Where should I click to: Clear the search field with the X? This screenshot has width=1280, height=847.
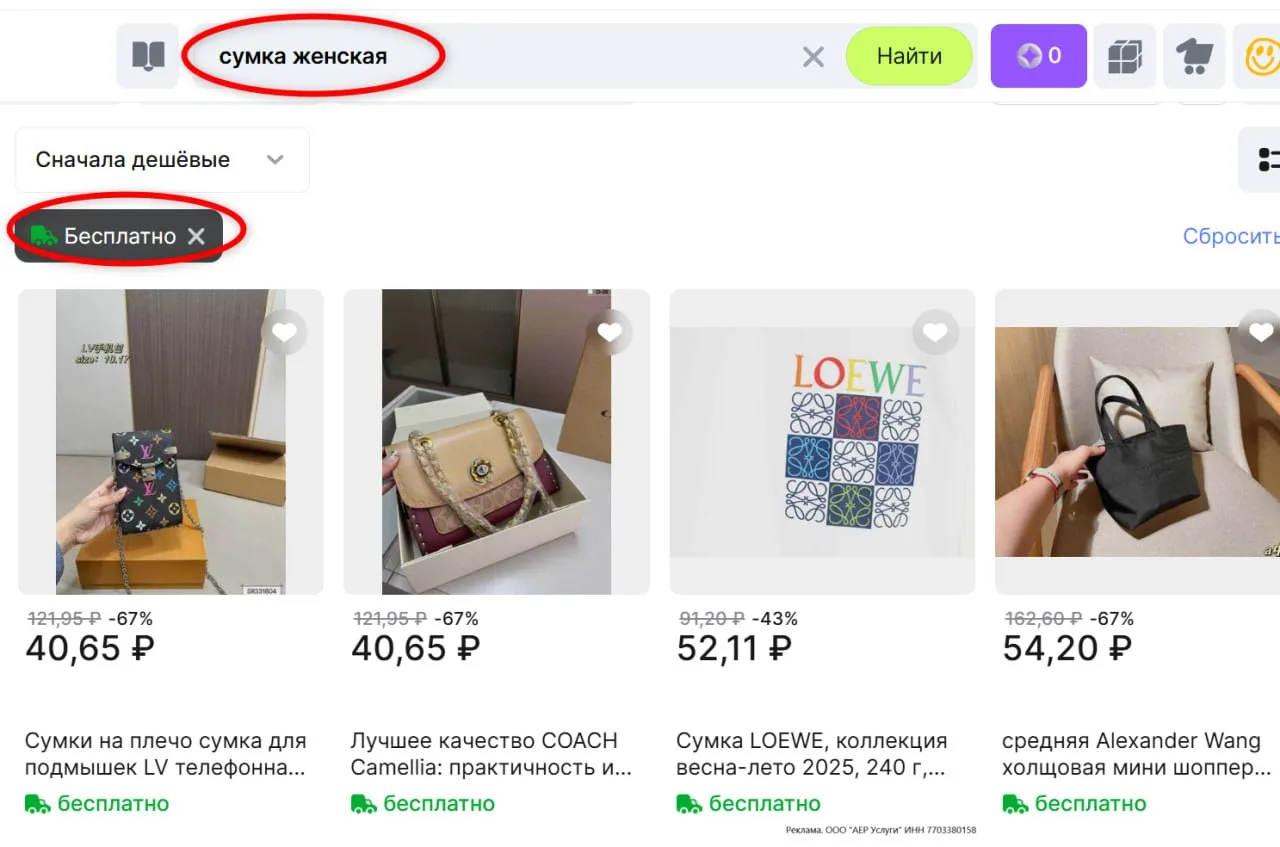pyautogui.click(x=813, y=57)
